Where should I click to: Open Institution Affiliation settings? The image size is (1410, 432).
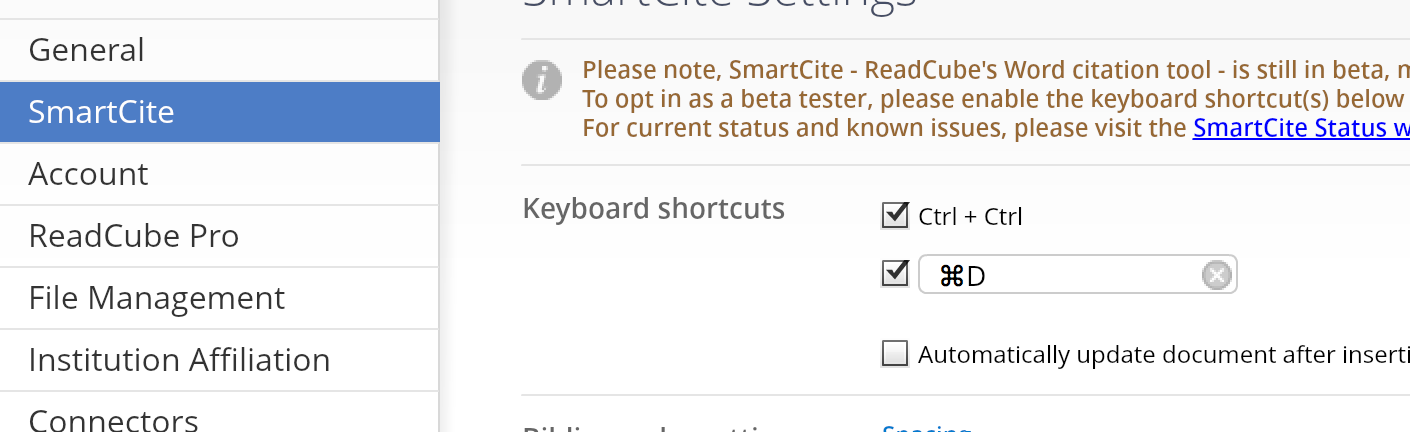pyautogui.click(x=179, y=360)
